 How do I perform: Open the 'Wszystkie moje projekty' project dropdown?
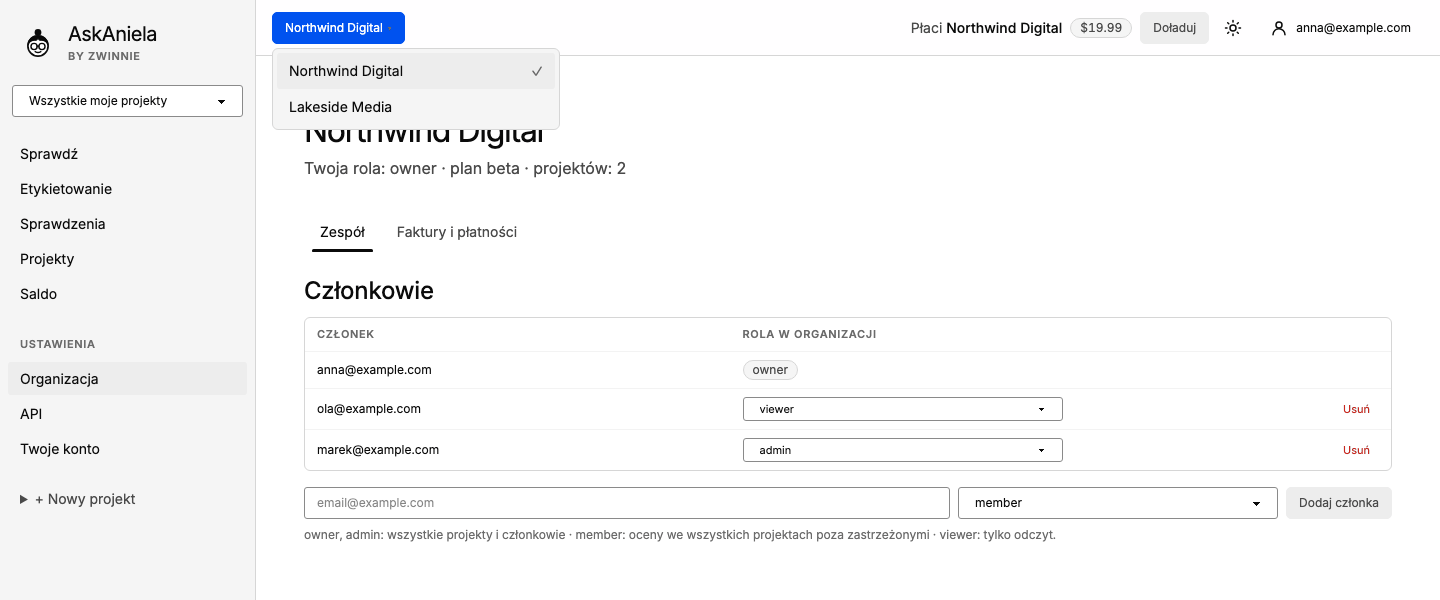point(127,101)
